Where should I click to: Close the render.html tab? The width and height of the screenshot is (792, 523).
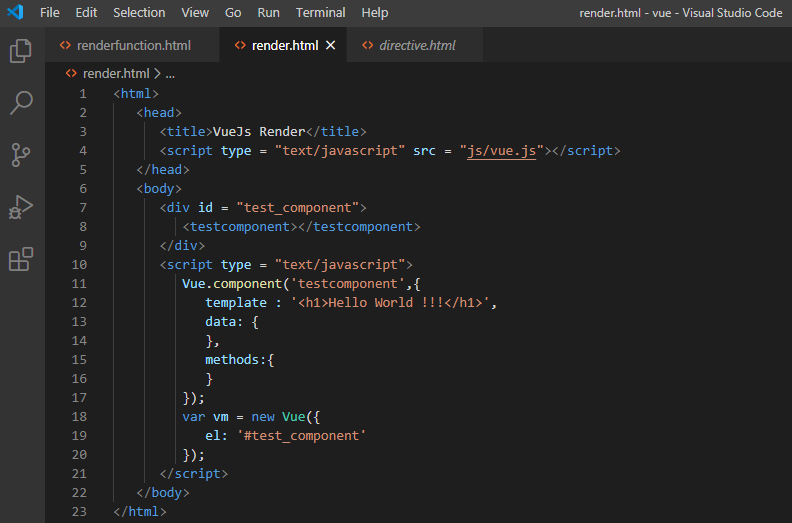pos(331,45)
